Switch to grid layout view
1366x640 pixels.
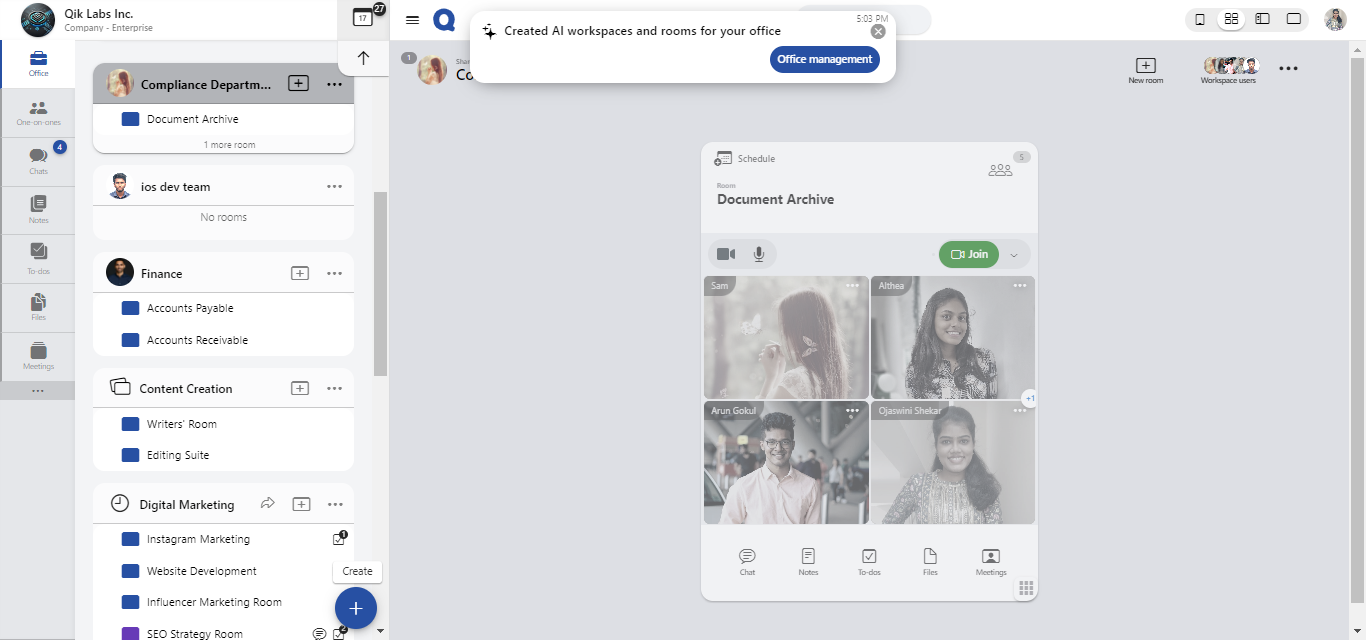tap(1231, 19)
